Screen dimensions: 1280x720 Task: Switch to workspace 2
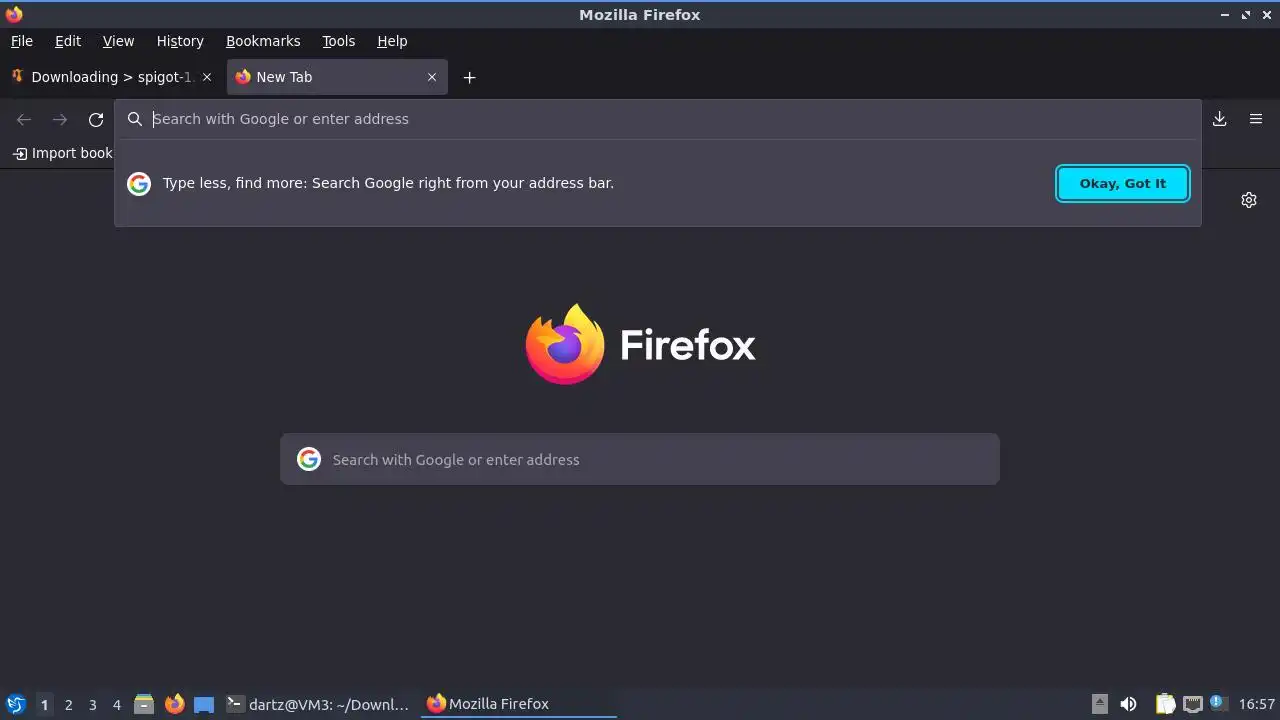click(68, 705)
